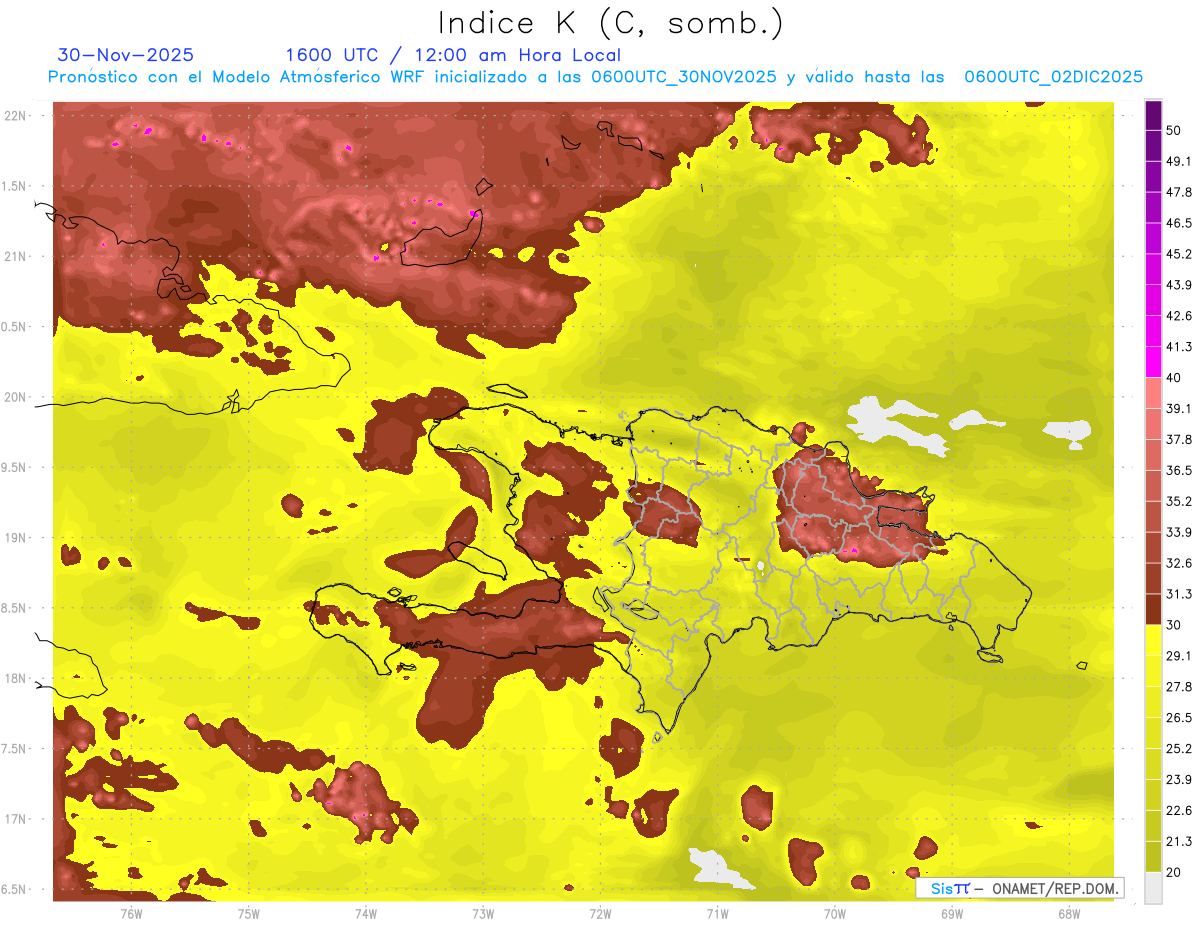Click the "36.5" colorbar value
Screen dimensions: 1200x927
(x=1178, y=470)
